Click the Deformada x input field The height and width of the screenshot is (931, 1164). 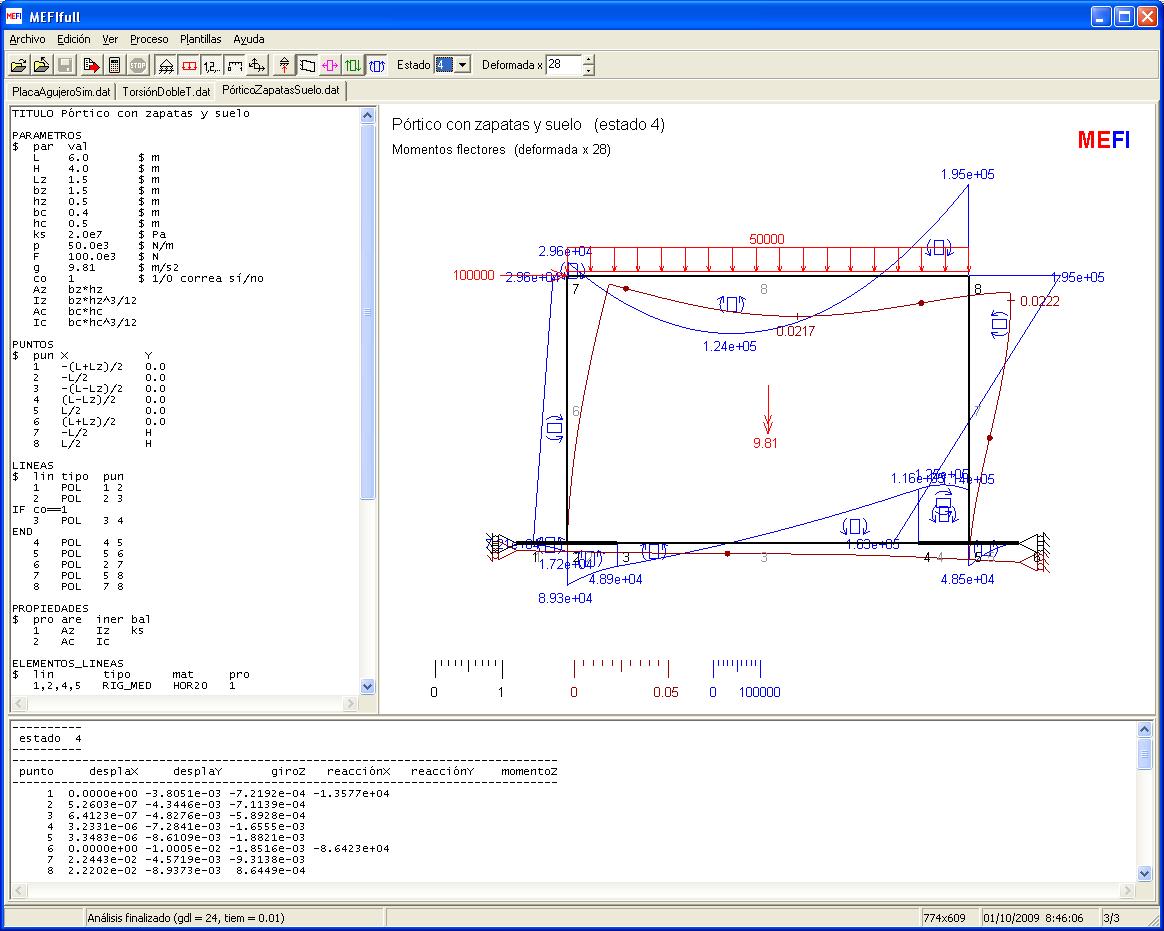pos(564,65)
